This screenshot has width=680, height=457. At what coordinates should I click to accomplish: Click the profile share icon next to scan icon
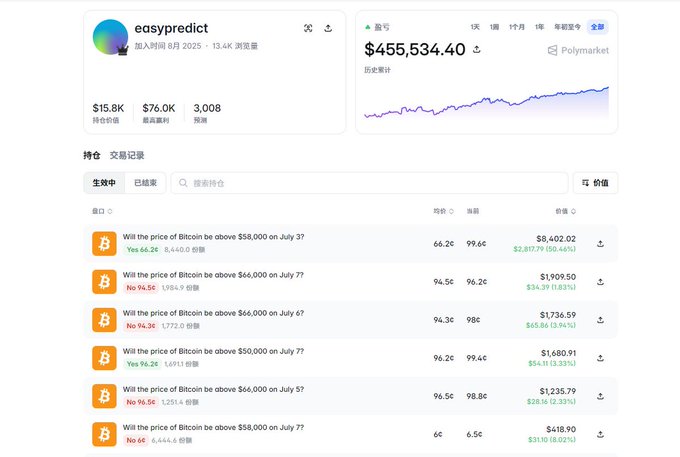328,28
